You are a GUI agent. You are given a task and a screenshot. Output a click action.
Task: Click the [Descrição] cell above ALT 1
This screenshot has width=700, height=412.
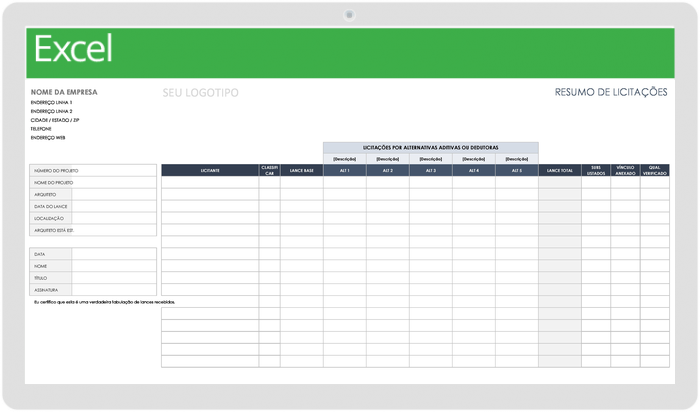tap(345, 159)
